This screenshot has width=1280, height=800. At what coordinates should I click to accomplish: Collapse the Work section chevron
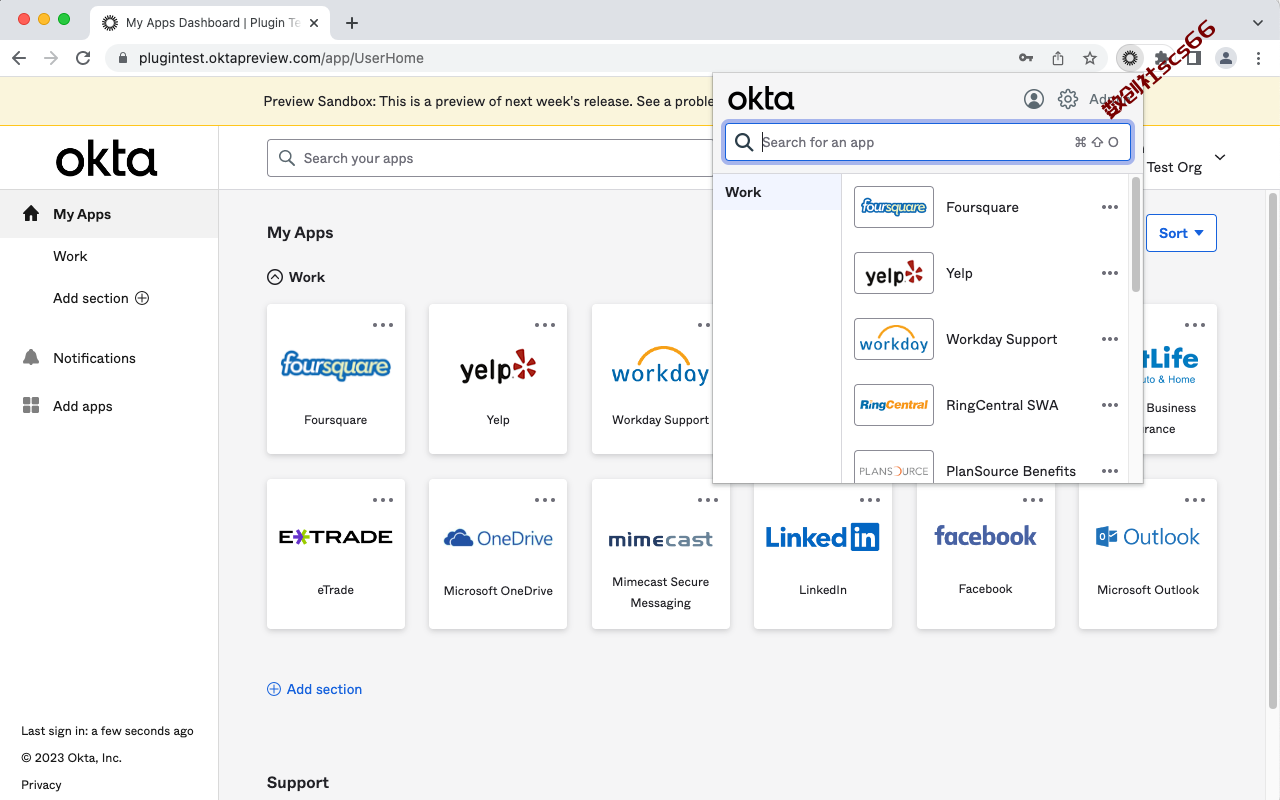pos(275,277)
